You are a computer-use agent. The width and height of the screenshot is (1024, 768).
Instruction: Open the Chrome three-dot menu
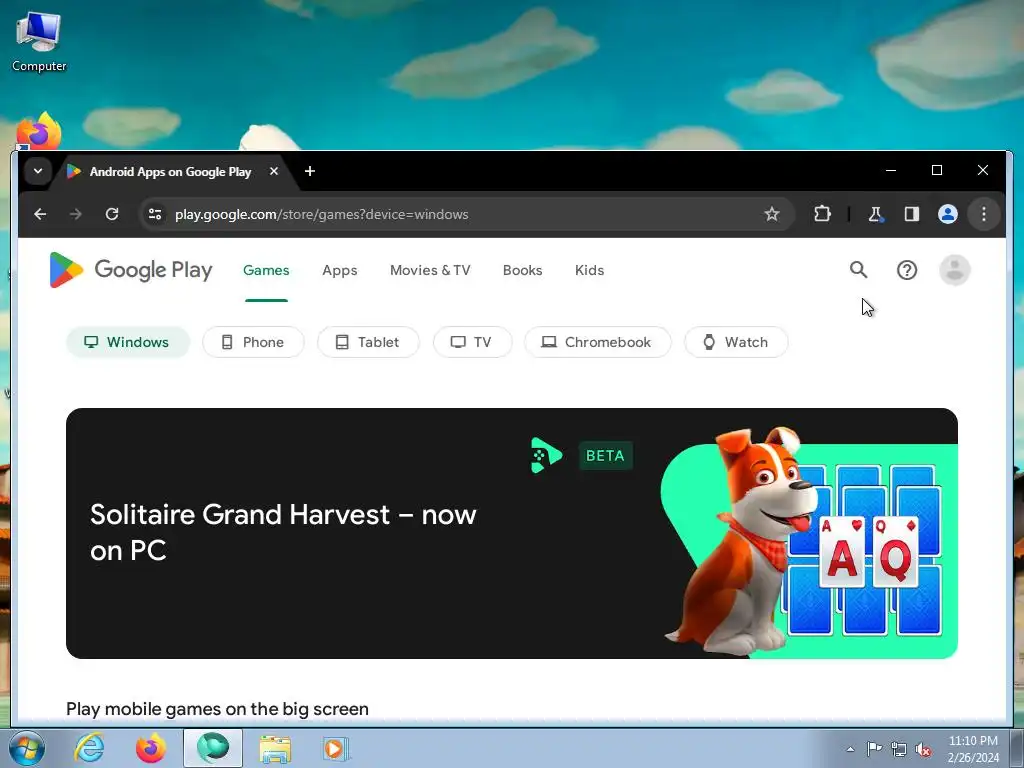[x=984, y=214]
